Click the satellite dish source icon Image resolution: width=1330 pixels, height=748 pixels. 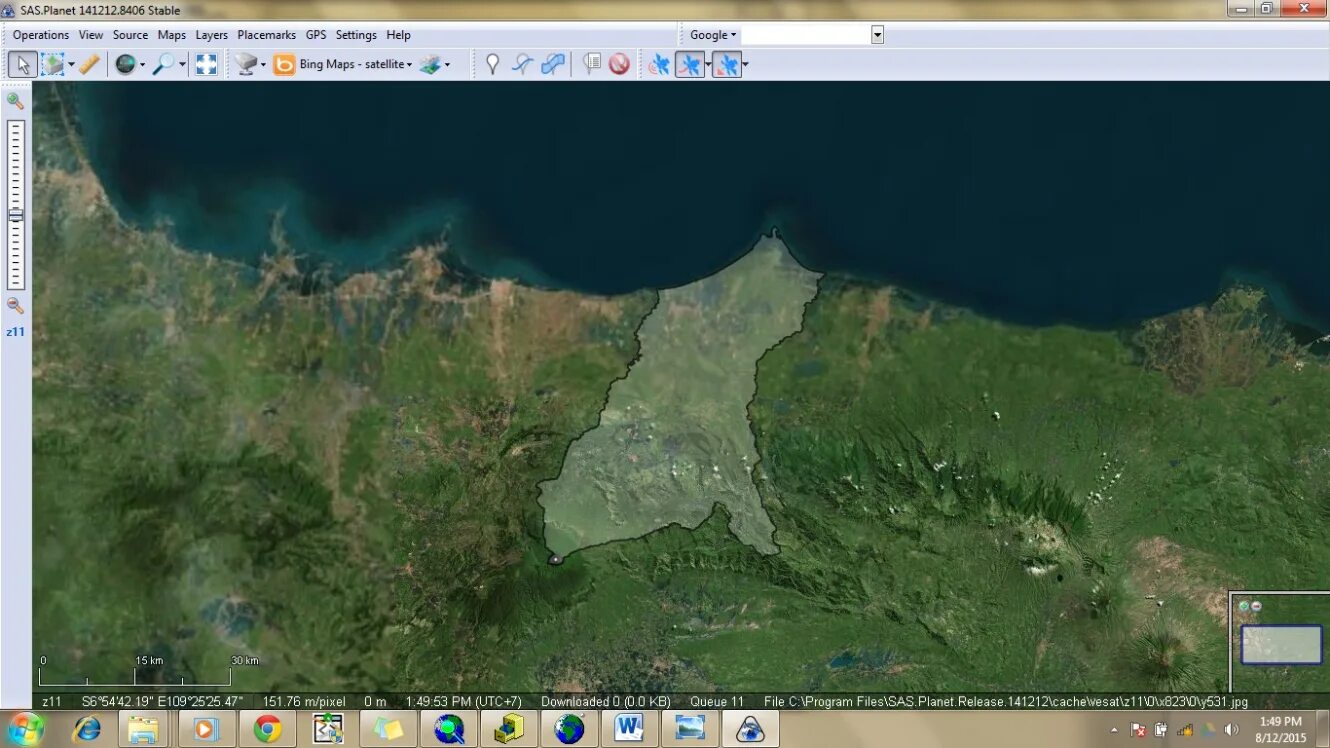246,64
